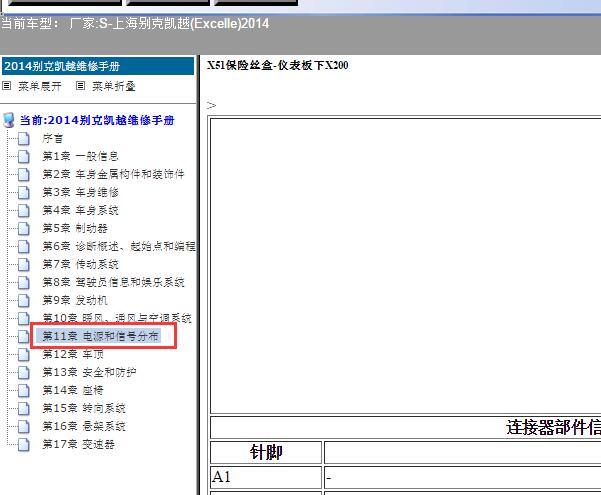Viewport: 601px width, 495px height.
Task: Click the empty diagram image area
Action: click(x=406, y=266)
